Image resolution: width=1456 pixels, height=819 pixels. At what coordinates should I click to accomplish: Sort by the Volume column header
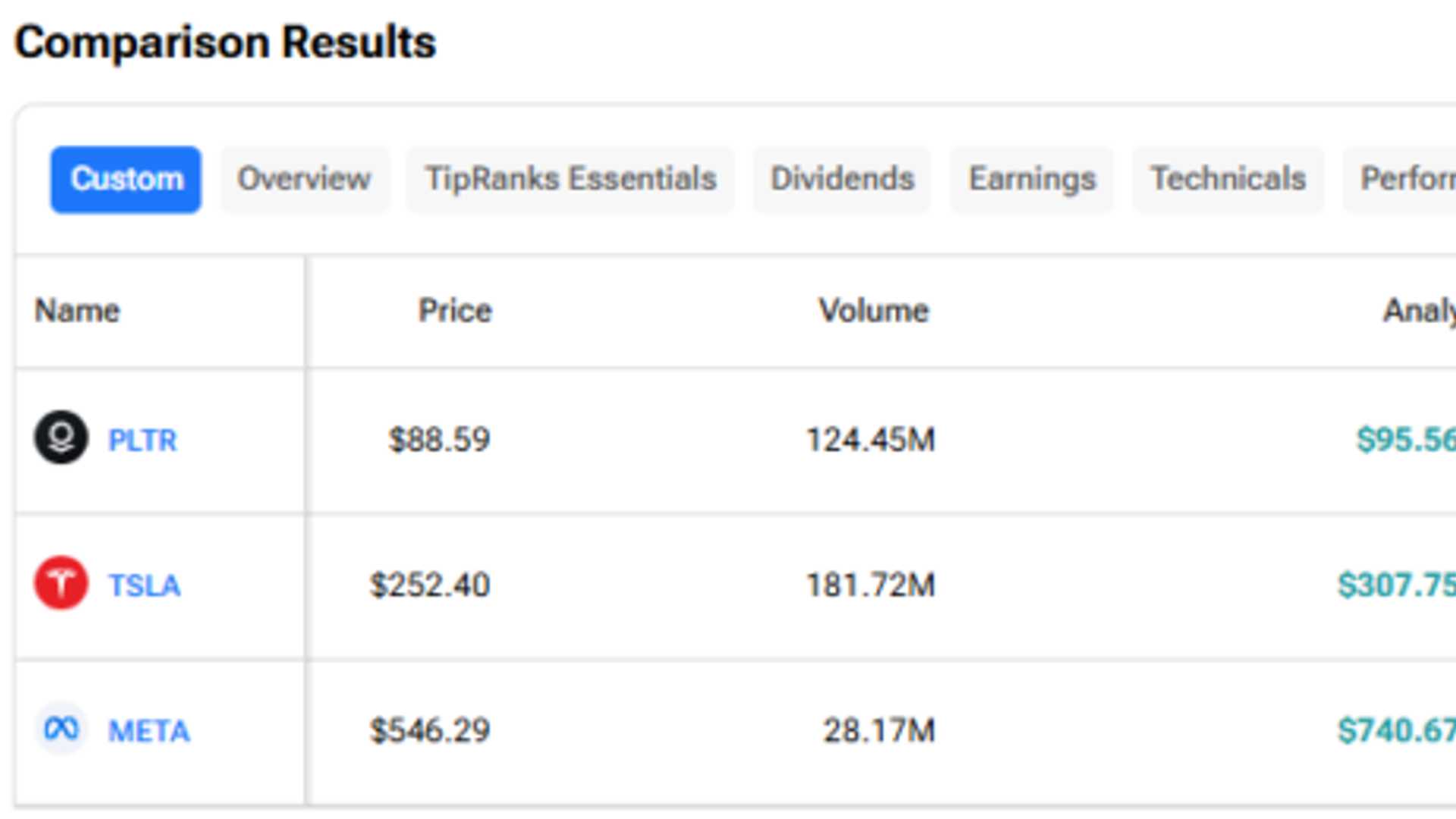pyautogui.click(x=874, y=309)
